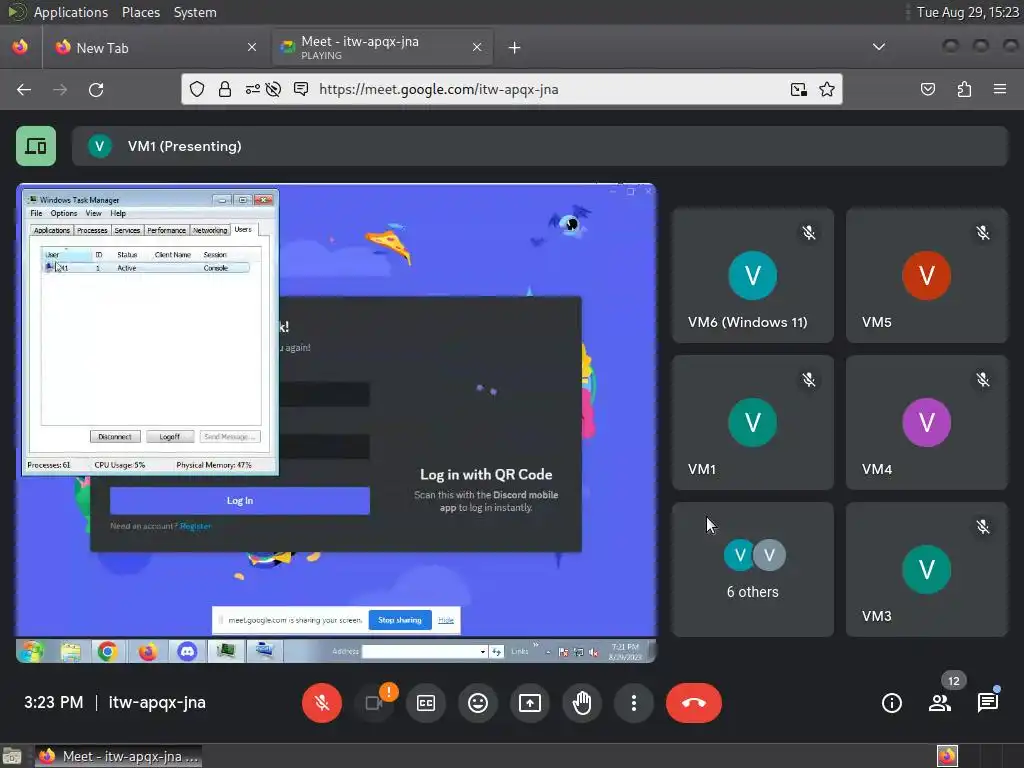The image size is (1024, 768).
Task: Click the Logoff button in Task Manager
Action: click(170, 437)
